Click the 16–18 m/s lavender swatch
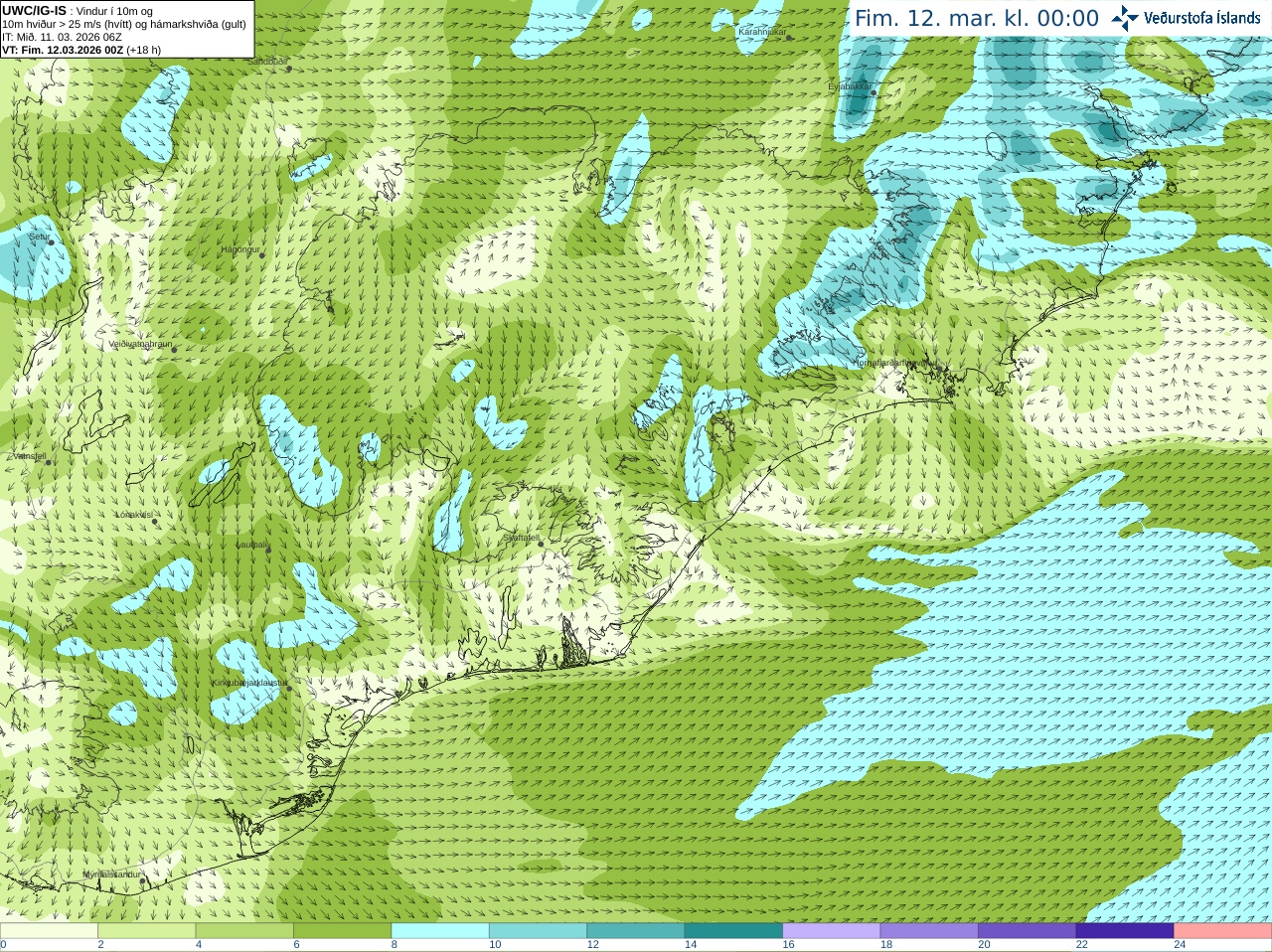1272x952 pixels. pyautogui.click(x=832, y=931)
